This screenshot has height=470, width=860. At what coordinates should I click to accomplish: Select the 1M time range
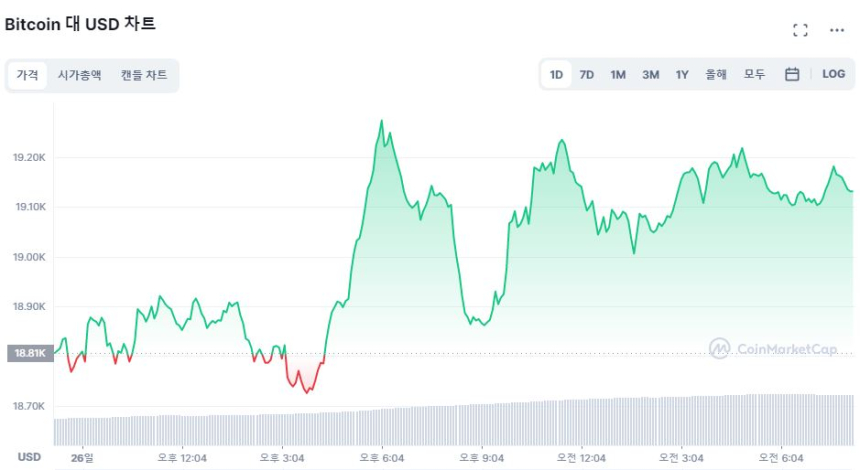(618, 74)
